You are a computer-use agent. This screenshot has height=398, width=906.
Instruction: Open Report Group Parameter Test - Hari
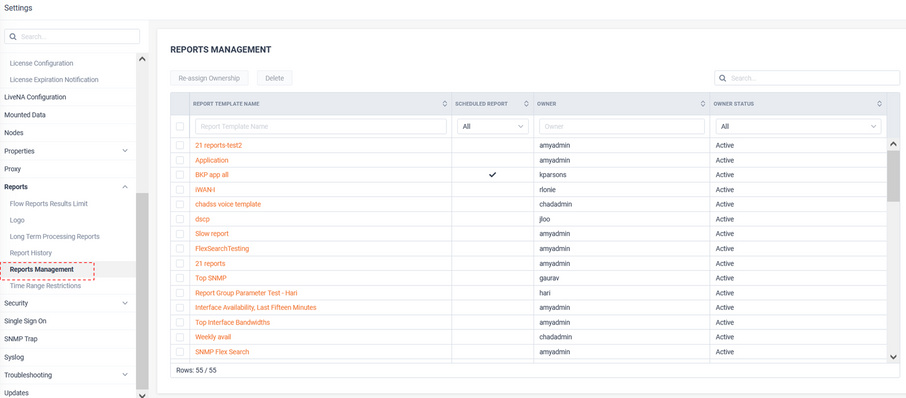click(x=246, y=293)
